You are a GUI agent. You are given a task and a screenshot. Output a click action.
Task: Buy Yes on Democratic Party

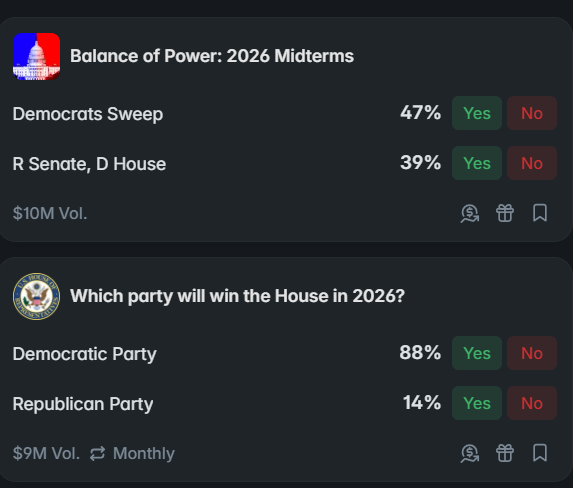point(477,353)
